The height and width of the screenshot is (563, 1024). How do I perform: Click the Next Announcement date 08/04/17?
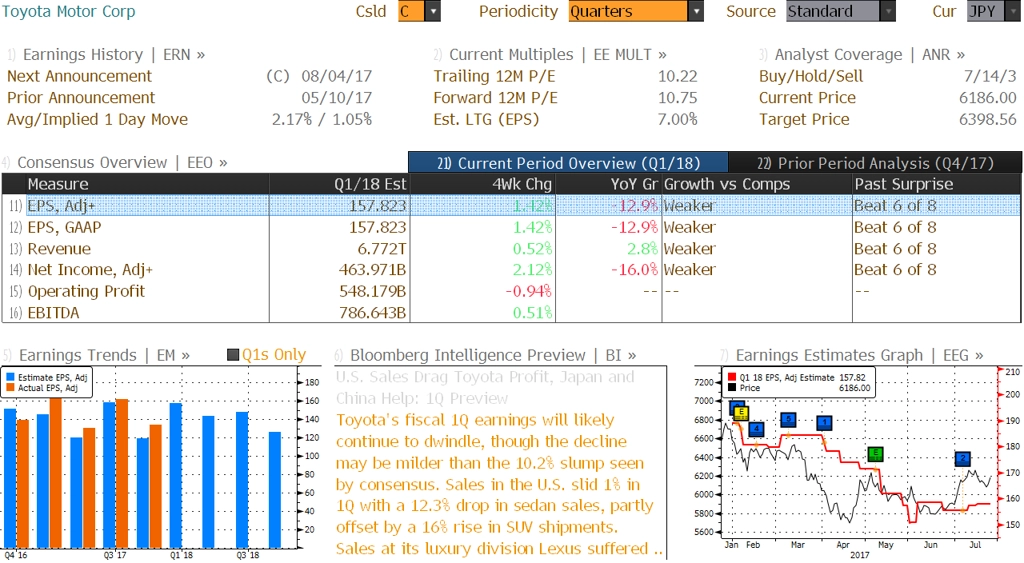336,76
